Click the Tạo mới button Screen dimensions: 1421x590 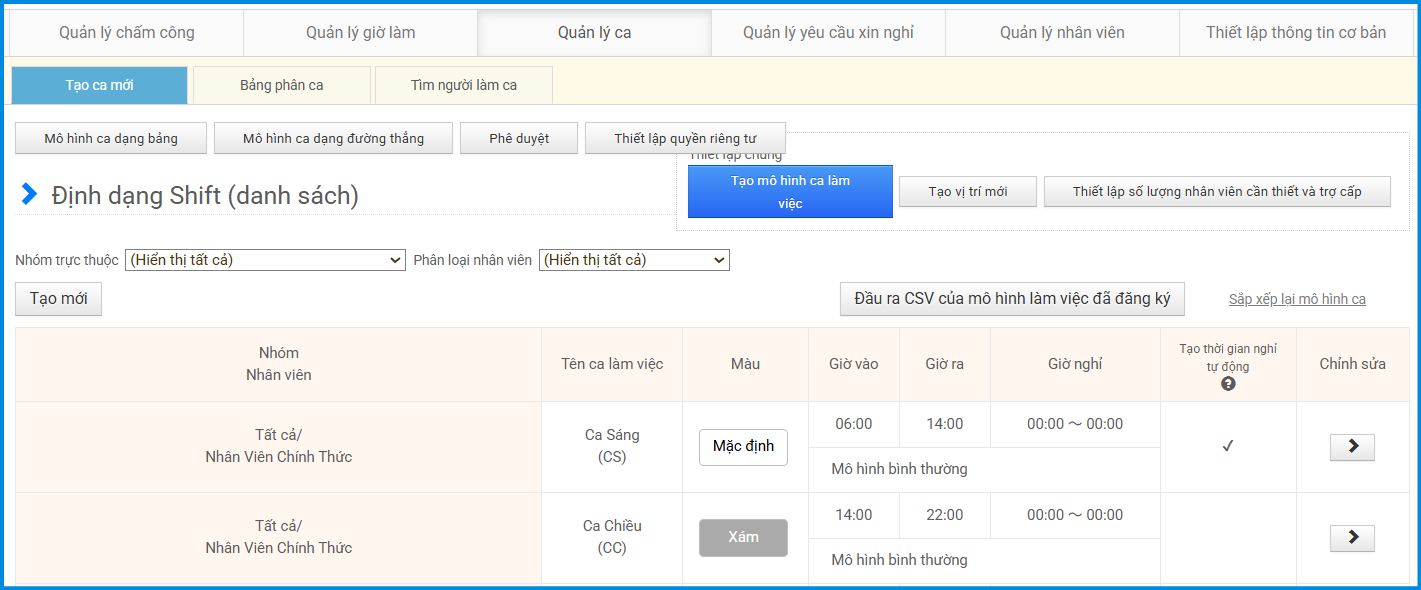[59, 299]
